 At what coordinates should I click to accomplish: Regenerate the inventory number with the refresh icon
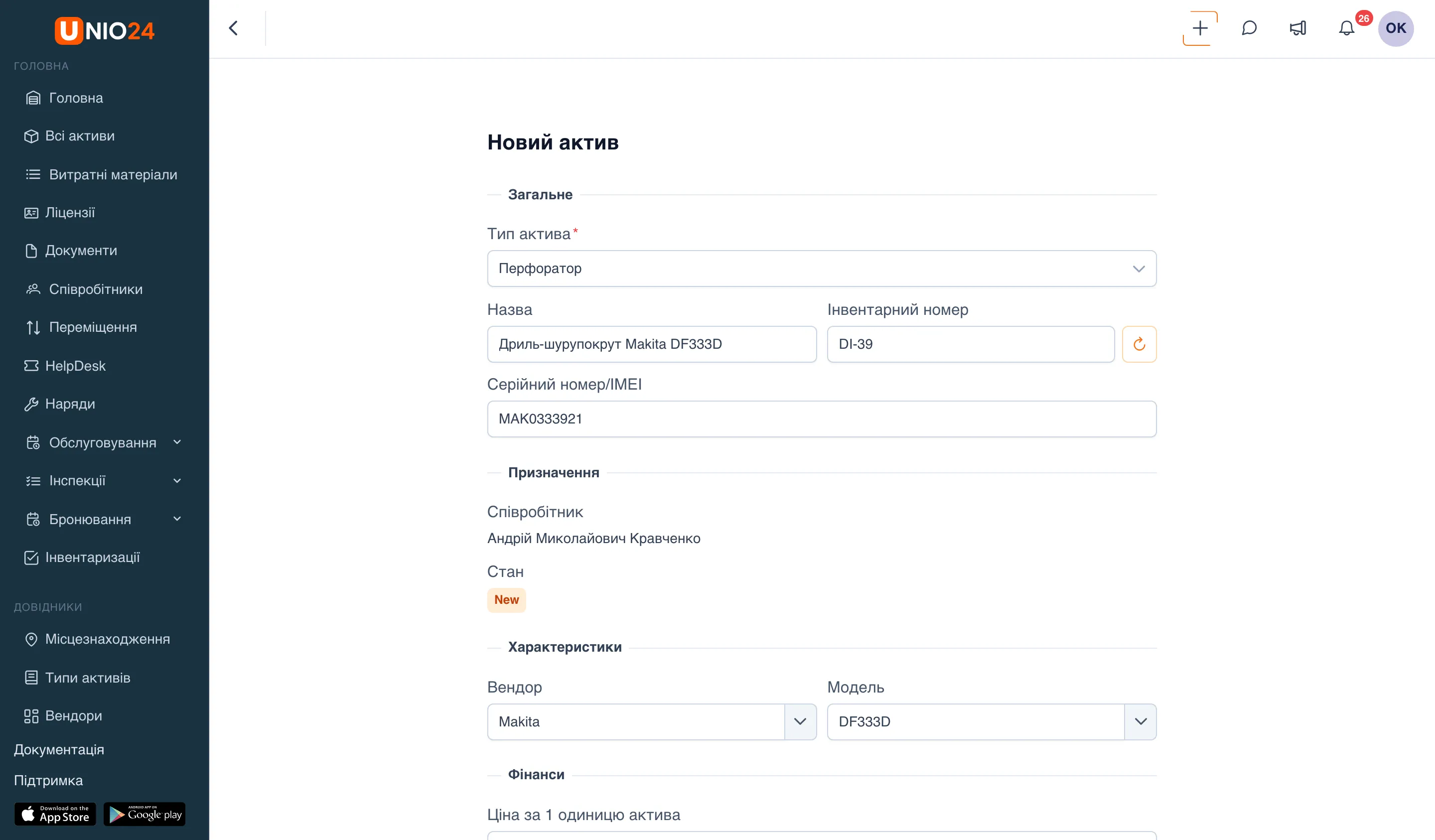click(1139, 344)
